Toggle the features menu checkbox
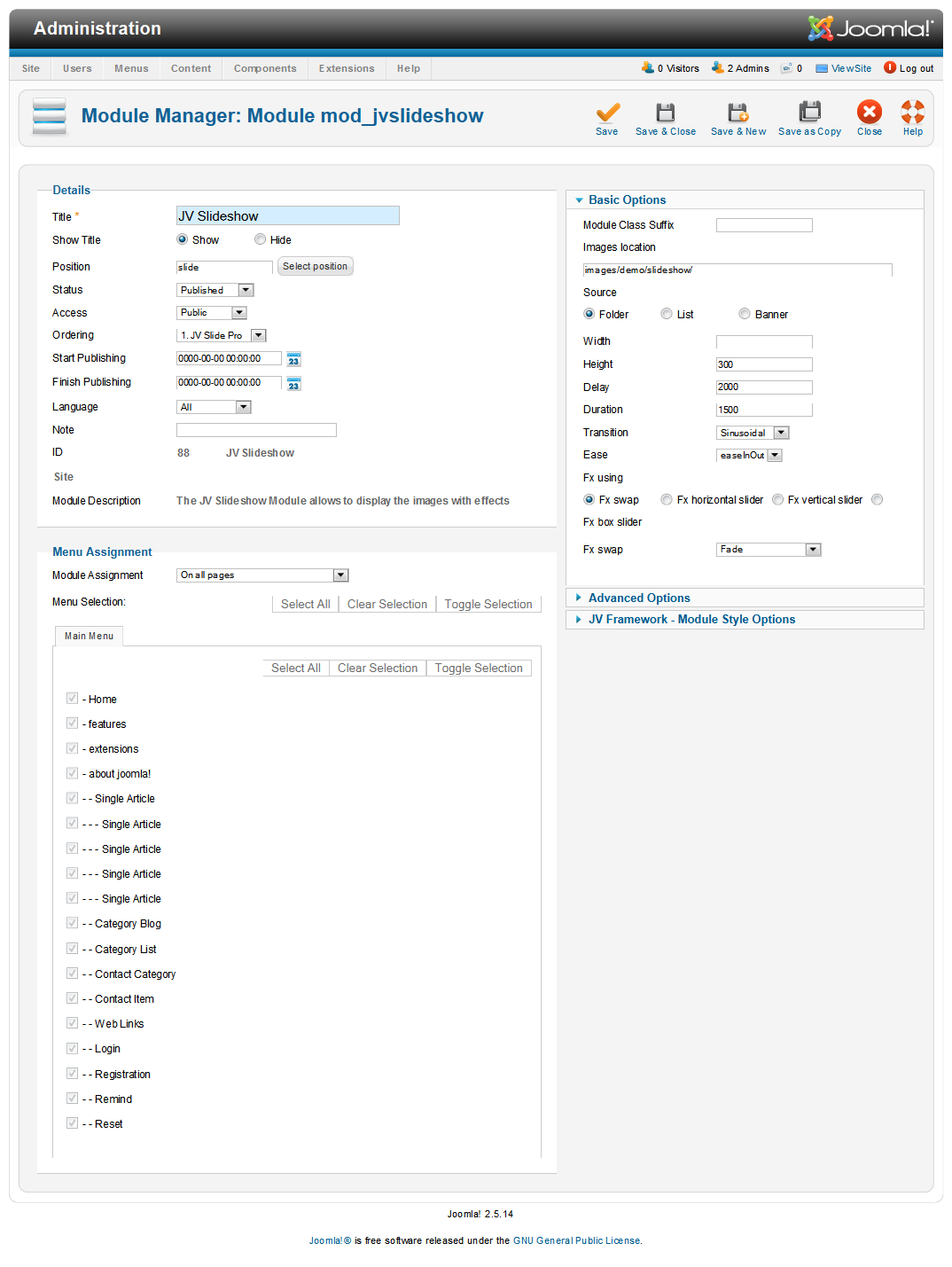952x1267 pixels. coord(73,723)
